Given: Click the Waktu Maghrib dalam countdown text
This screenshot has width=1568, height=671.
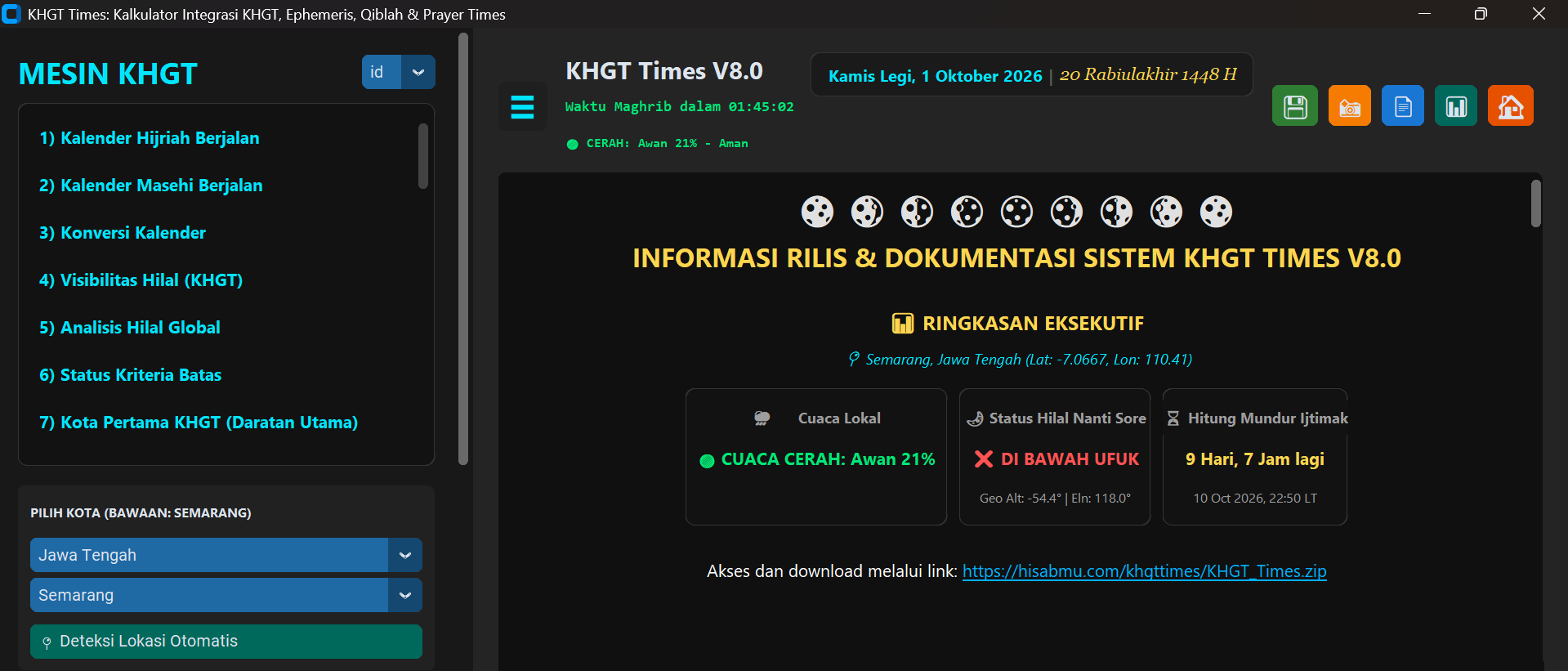Looking at the screenshot, I should (x=680, y=107).
